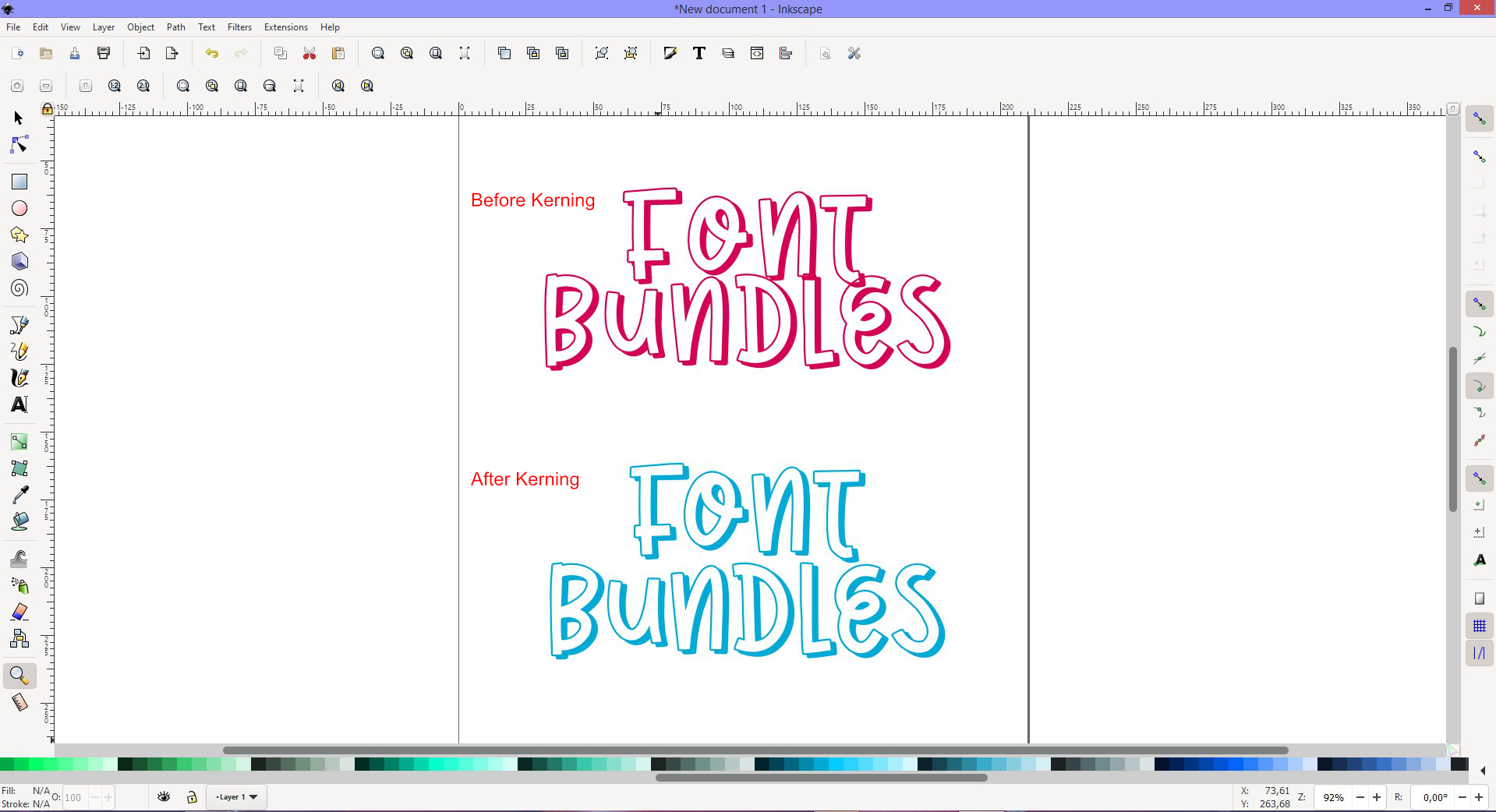Cut selection with the scissors icon

[x=309, y=53]
